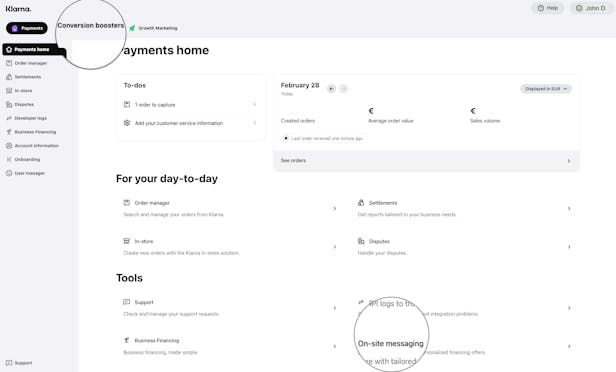
Task: Click the Payments home sidebar icon
Action: (x=9, y=49)
